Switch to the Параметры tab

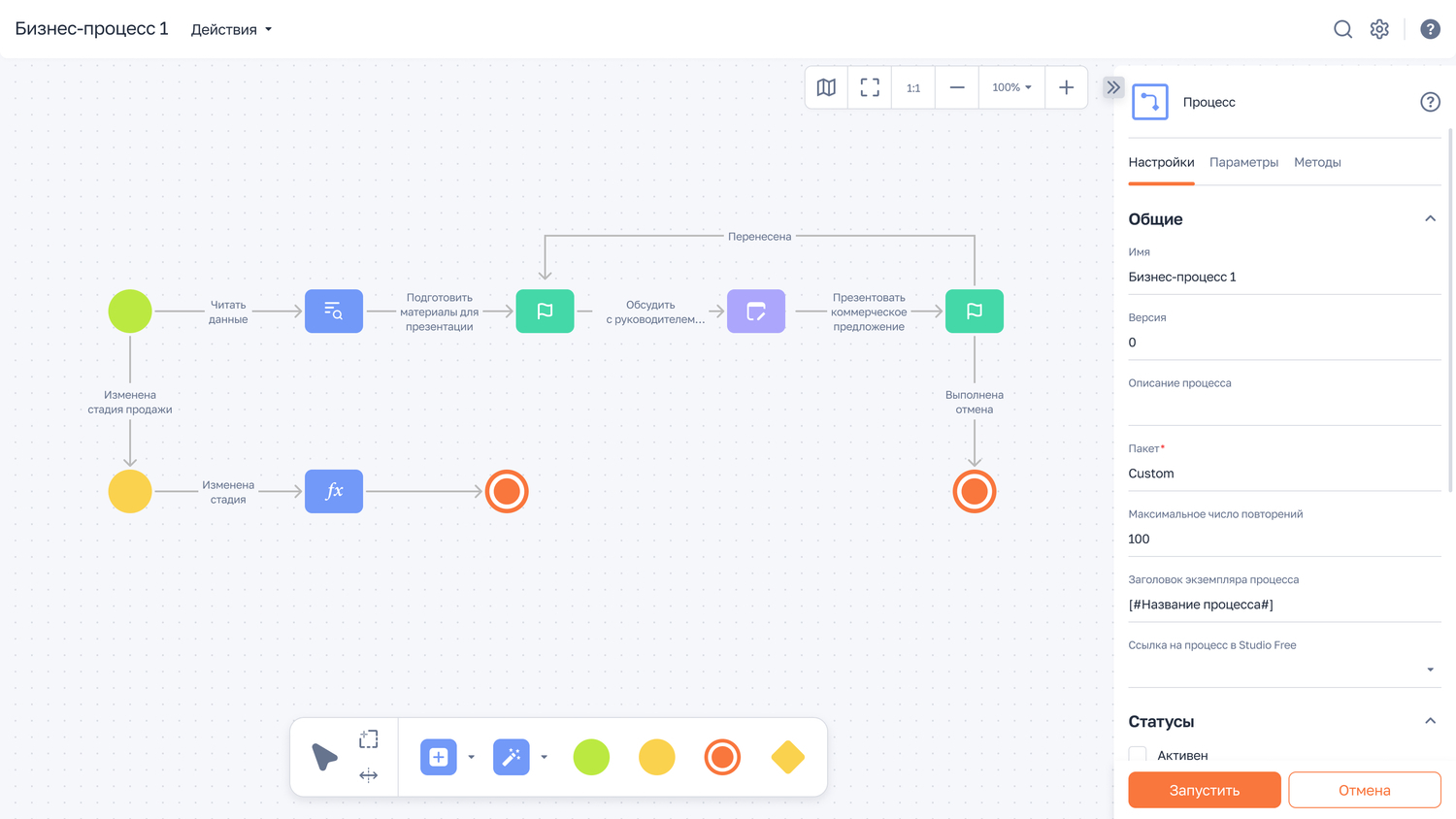pos(1243,162)
